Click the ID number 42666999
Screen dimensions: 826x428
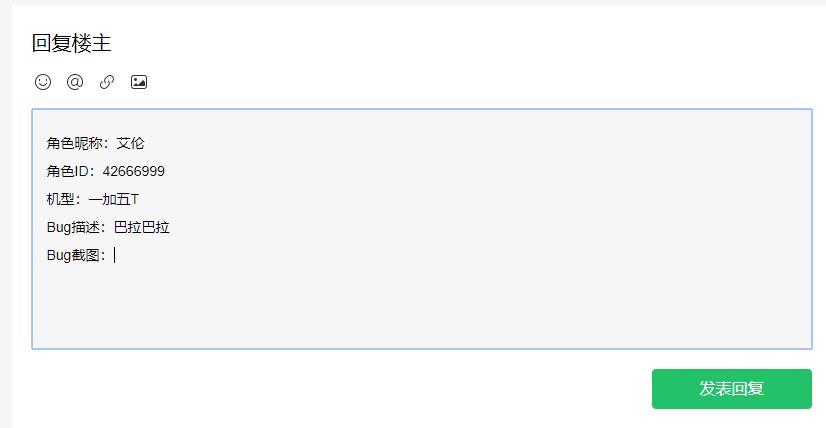[133, 171]
